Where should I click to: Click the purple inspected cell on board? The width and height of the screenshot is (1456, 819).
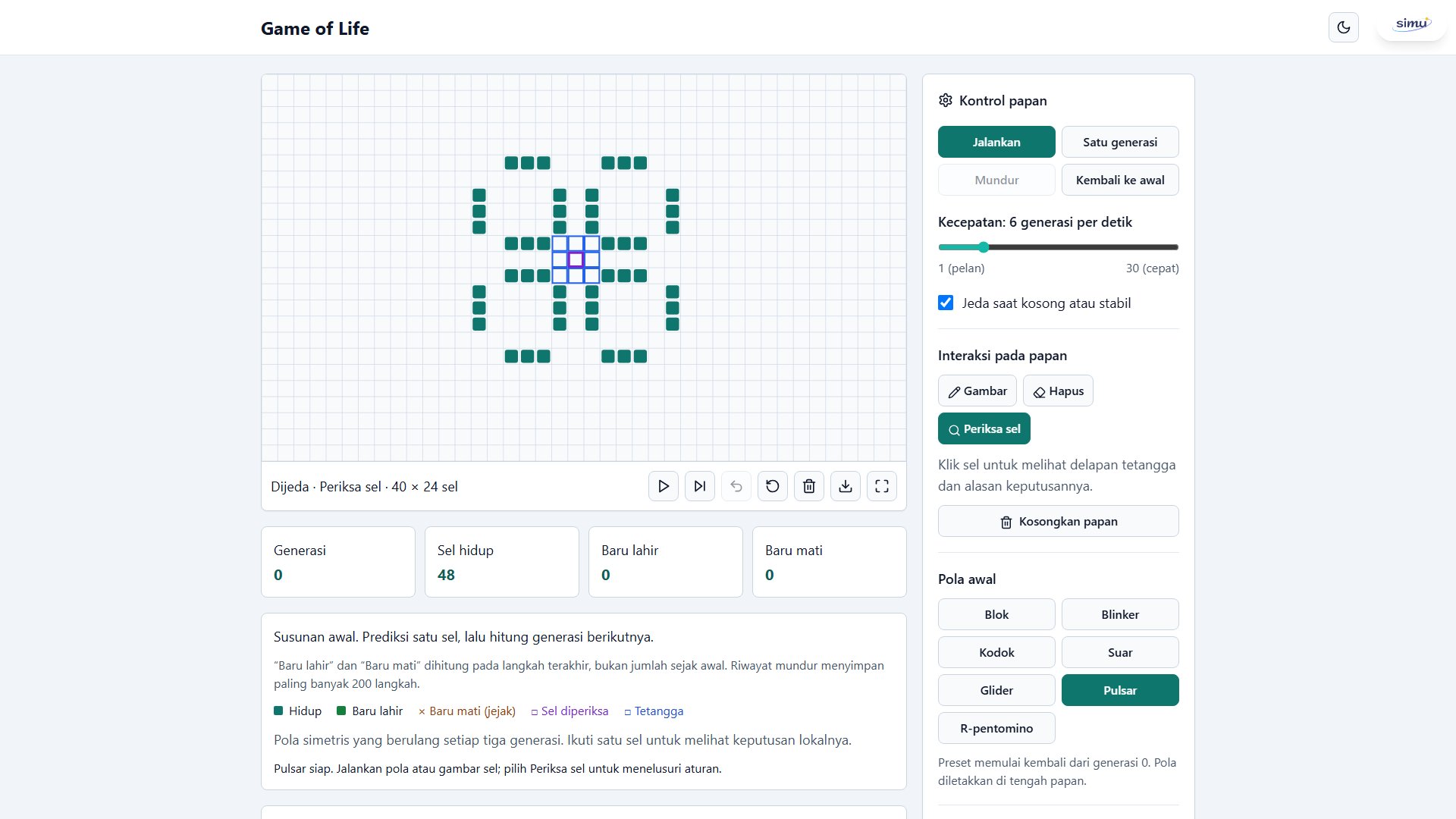(x=576, y=259)
